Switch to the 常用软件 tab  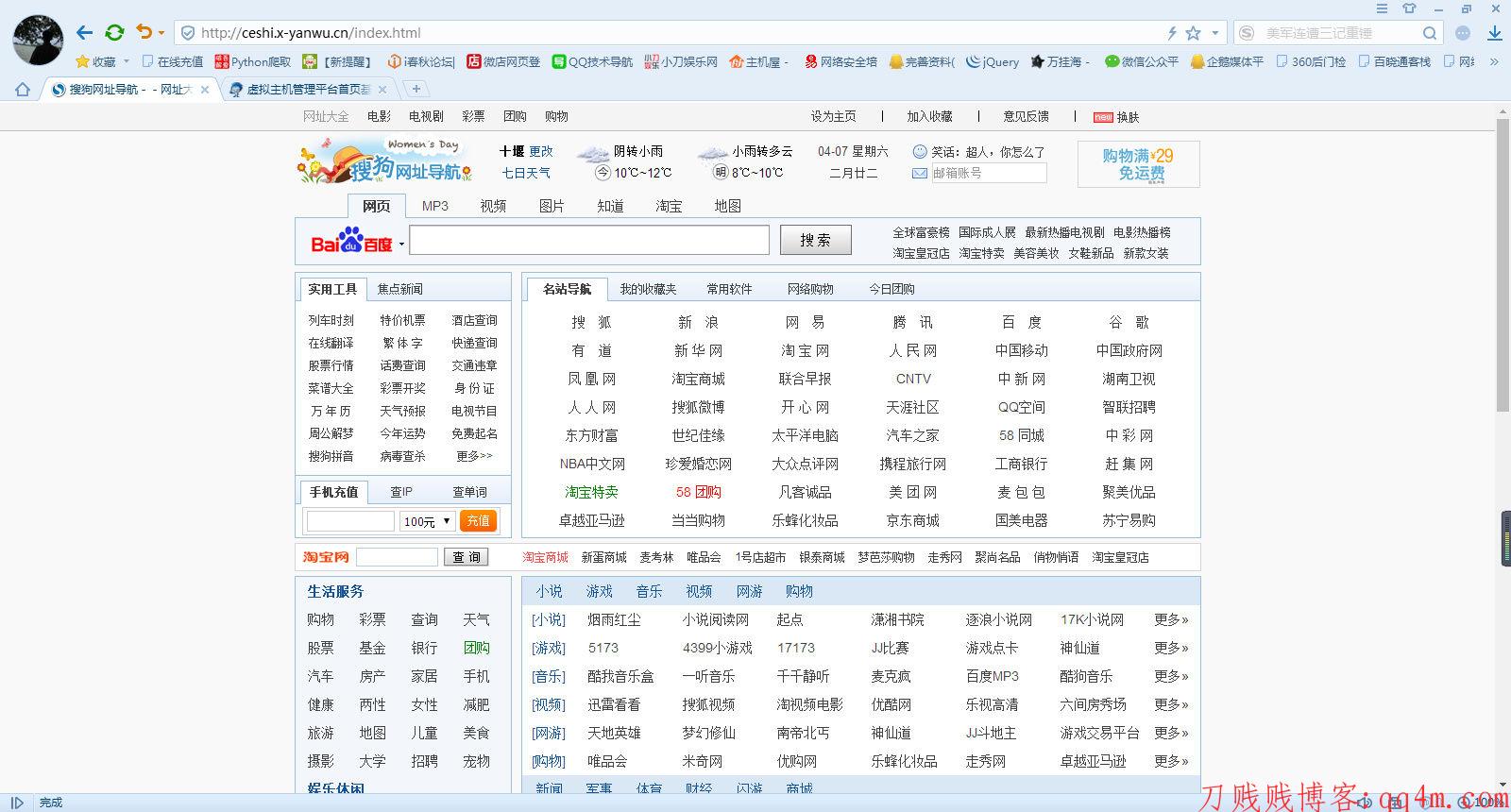click(x=729, y=289)
